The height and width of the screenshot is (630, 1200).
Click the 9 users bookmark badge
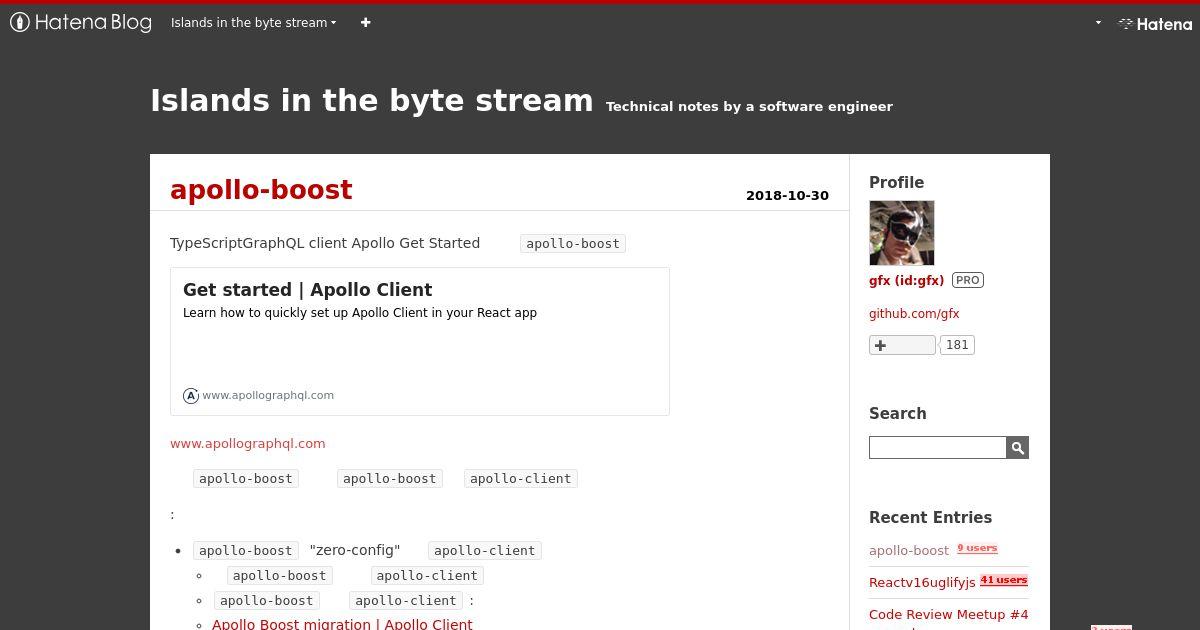(977, 548)
